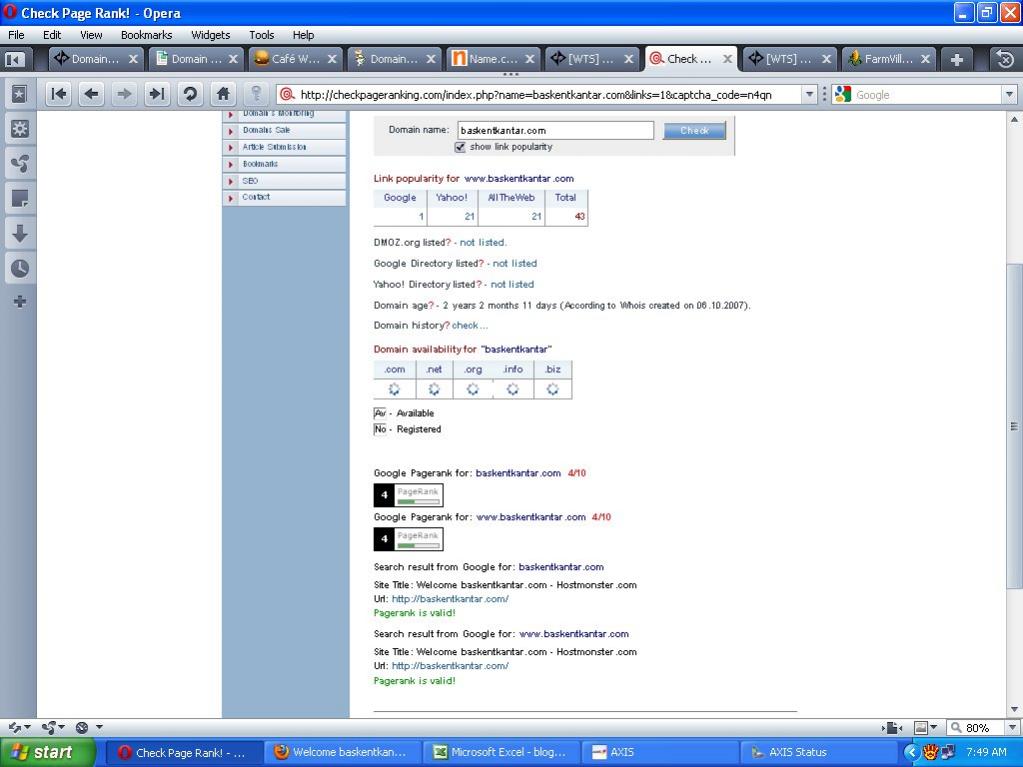Click the Opera Turbo status bar icon
Screen dimensions: 1023x767
(82, 727)
